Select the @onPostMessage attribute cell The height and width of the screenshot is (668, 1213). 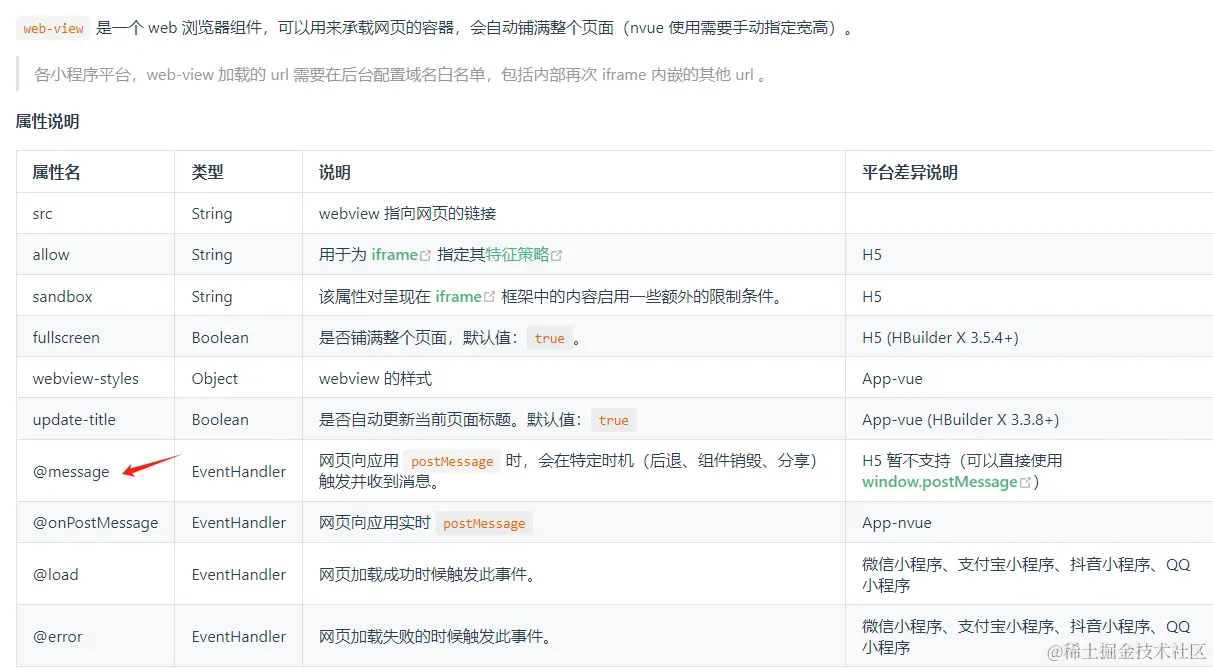tap(95, 523)
